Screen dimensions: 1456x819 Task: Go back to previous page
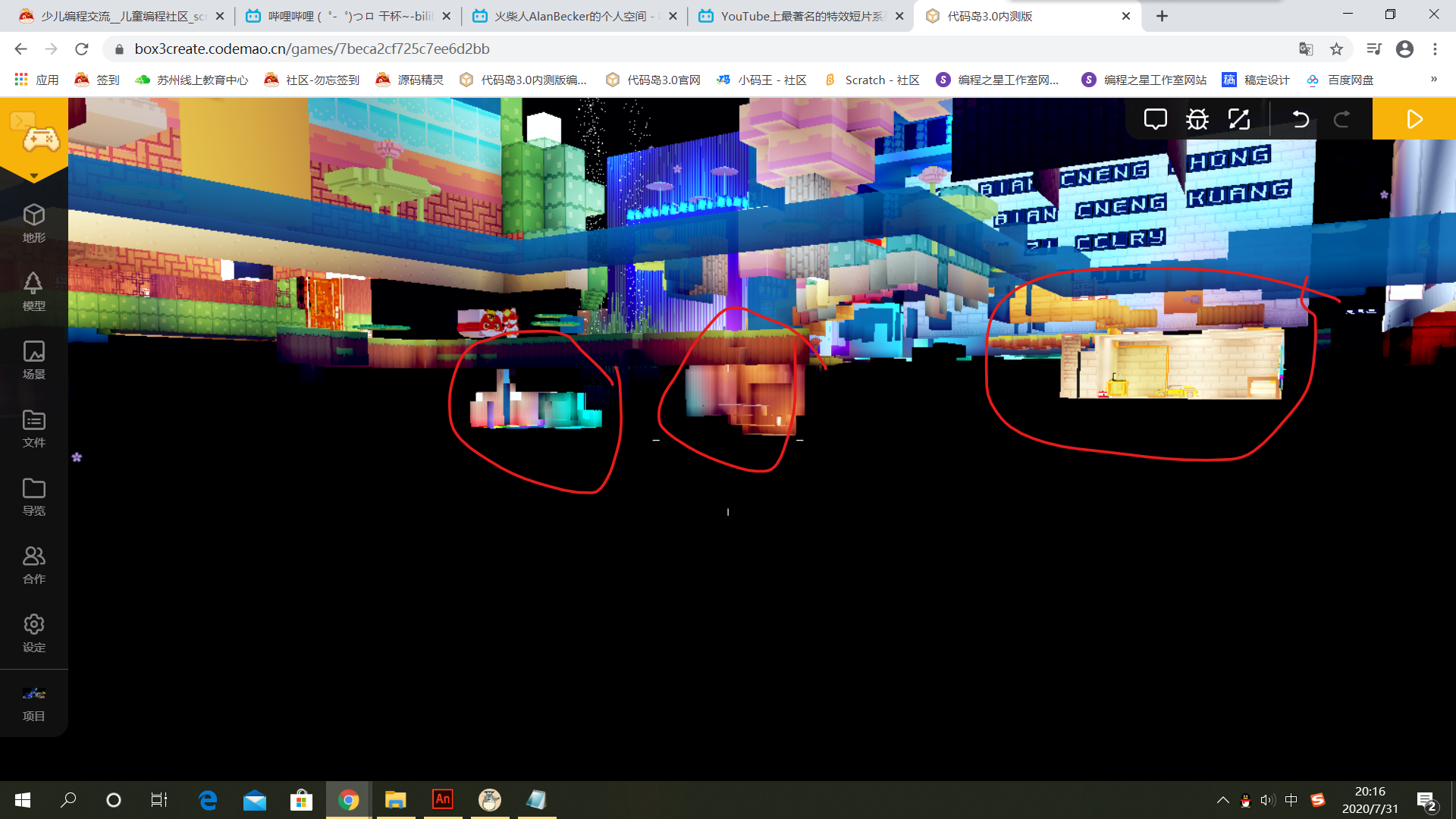(20, 49)
